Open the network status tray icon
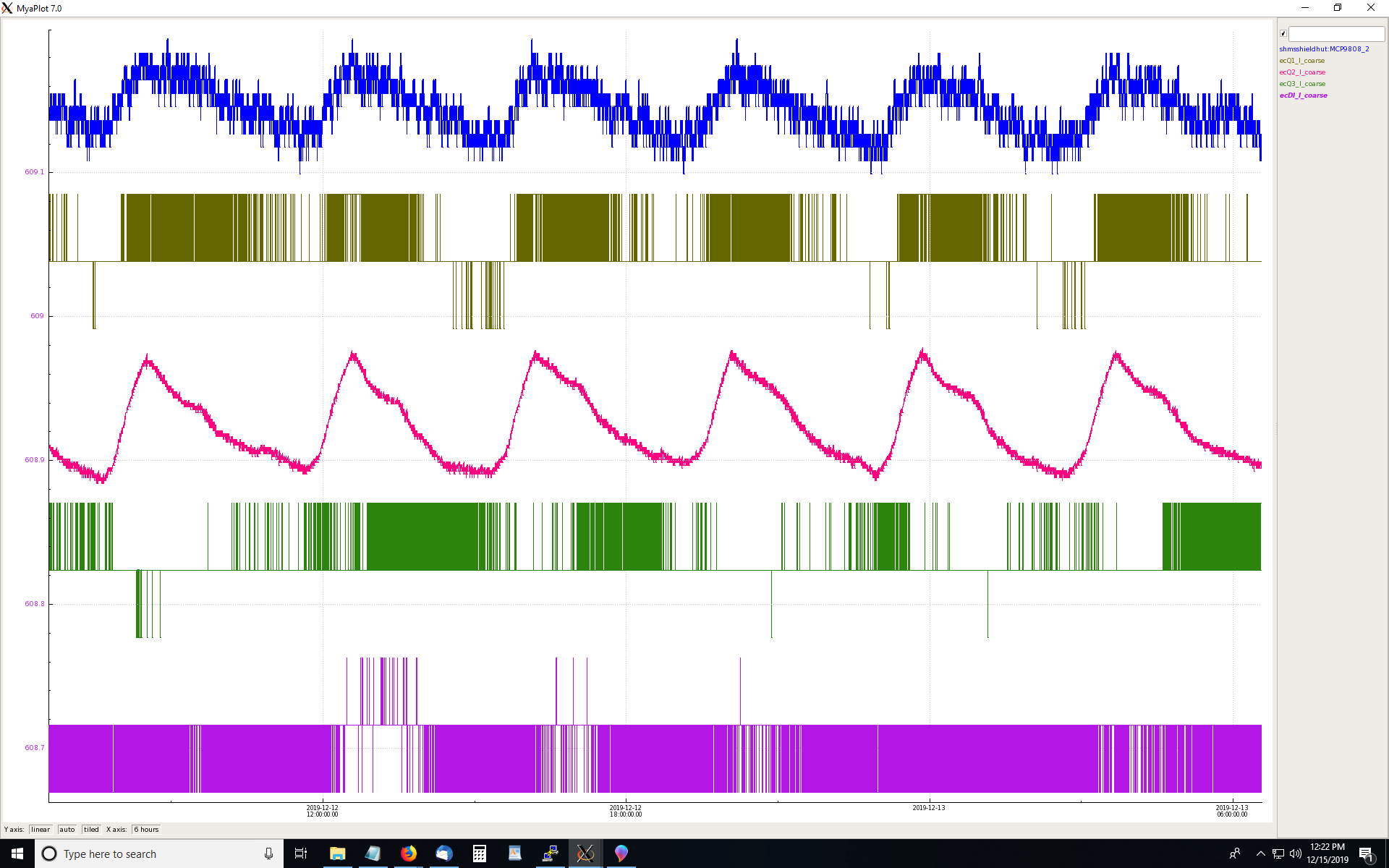Image resolution: width=1389 pixels, height=868 pixels. (x=1278, y=854)
